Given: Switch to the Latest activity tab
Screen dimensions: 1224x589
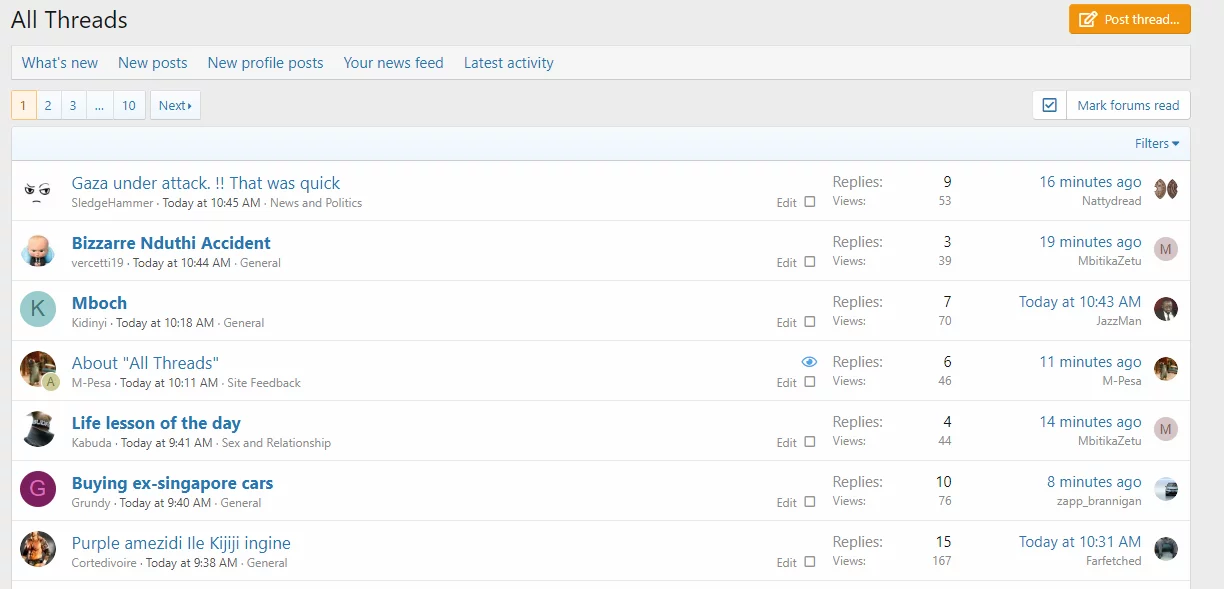Looking at the screenshot, I should pyautogui.click(x=508, y=63).
